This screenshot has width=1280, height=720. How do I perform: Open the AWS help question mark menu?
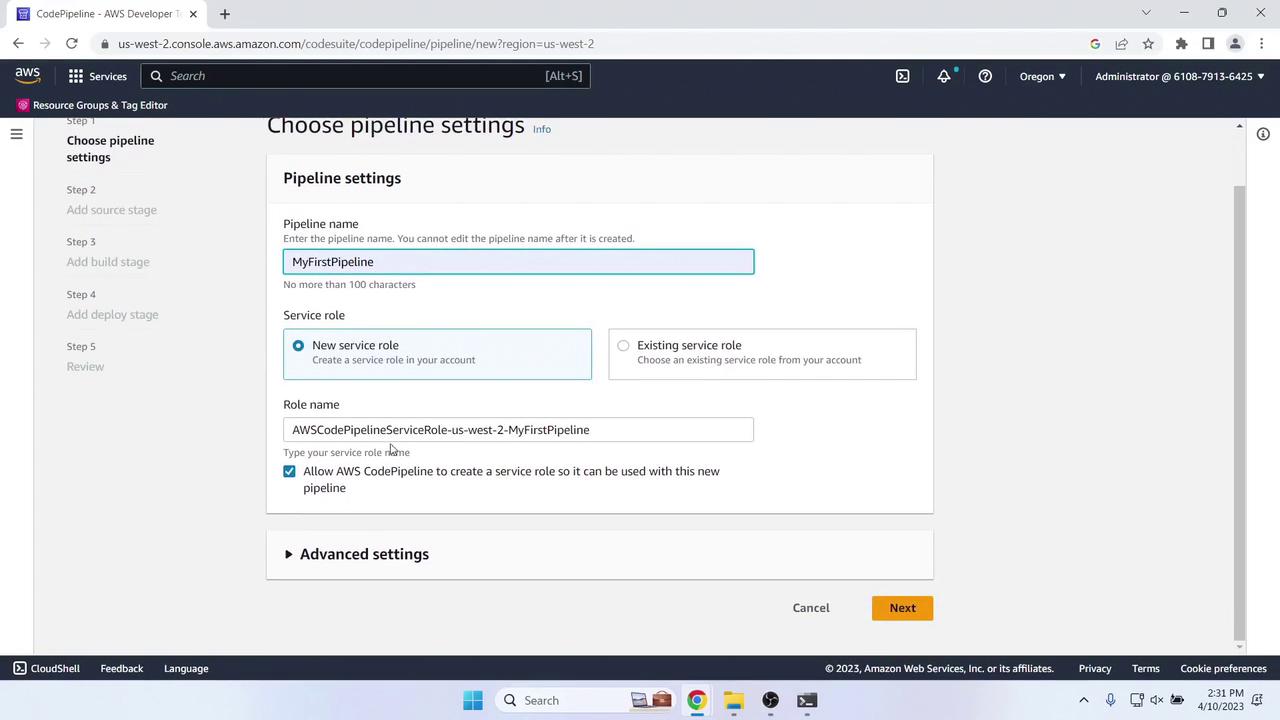tap(985, 76)
